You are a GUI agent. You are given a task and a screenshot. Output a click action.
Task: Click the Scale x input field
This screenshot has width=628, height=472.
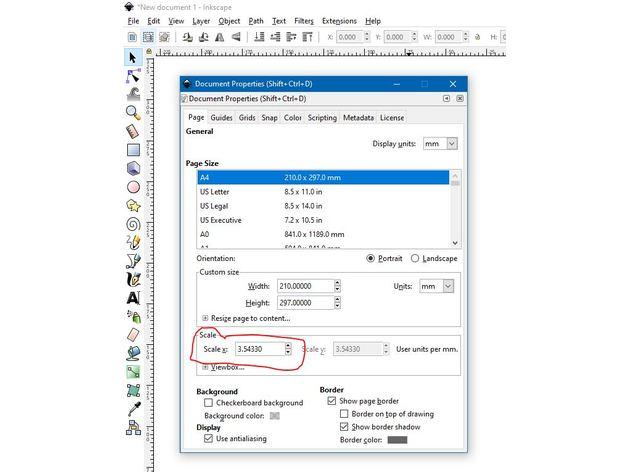click(259, 349)
